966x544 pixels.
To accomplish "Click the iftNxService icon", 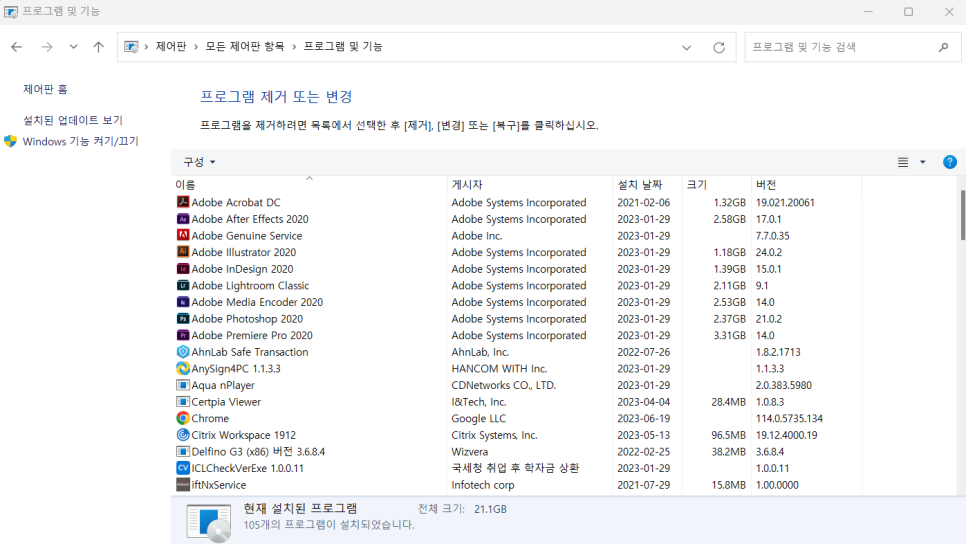I will (x=183, y=485).
